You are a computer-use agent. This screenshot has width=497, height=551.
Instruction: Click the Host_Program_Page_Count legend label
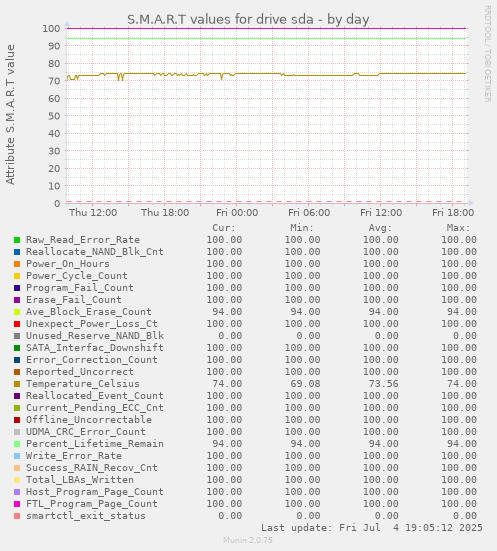click(x=95, y=492)
